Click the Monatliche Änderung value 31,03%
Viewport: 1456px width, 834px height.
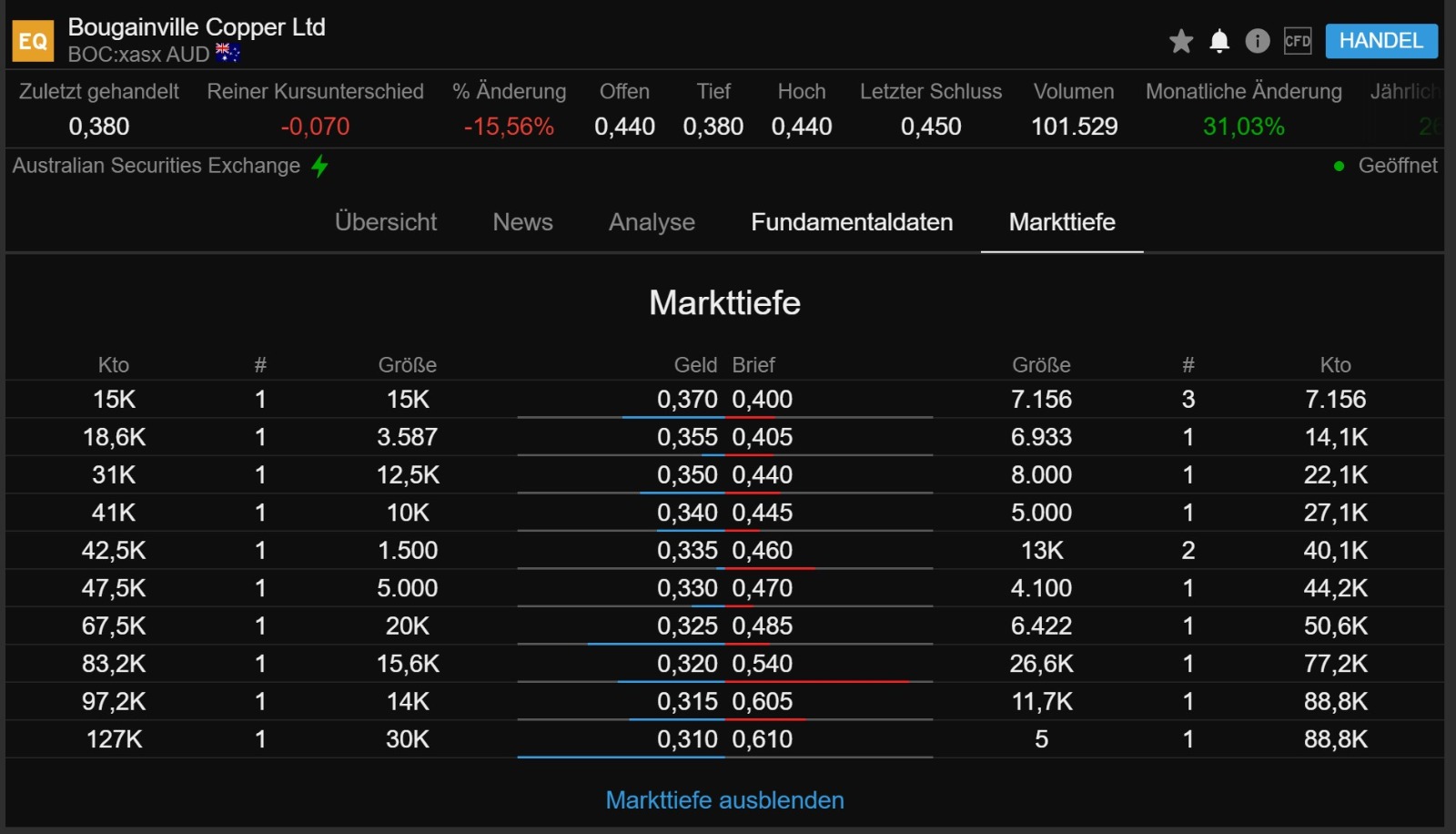coord(1244,127)
